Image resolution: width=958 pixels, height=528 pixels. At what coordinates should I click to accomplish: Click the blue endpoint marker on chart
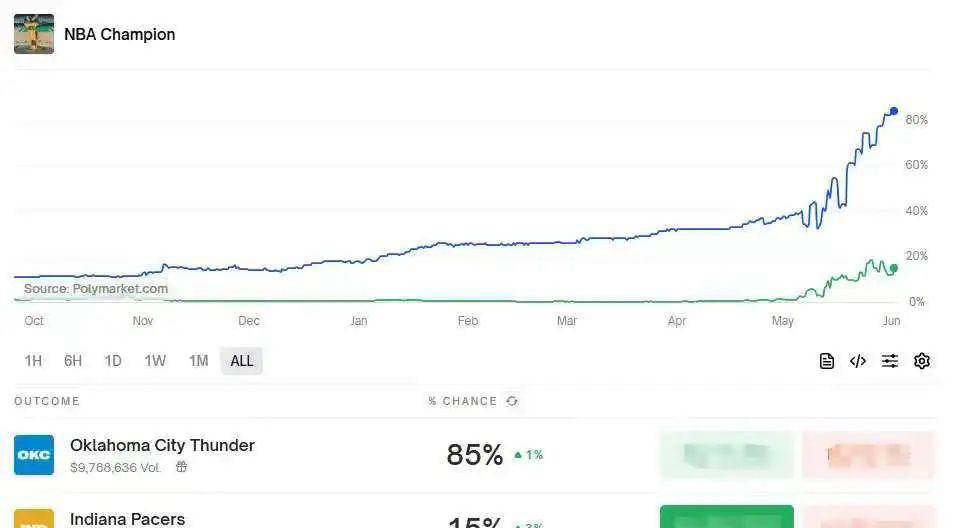894,111
